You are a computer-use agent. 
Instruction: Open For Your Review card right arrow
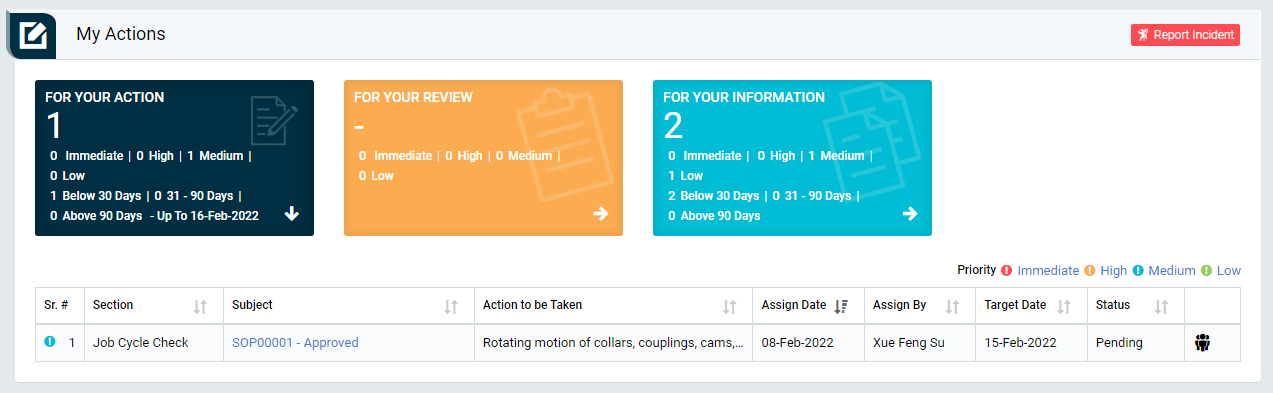click(x=600, y=214)
